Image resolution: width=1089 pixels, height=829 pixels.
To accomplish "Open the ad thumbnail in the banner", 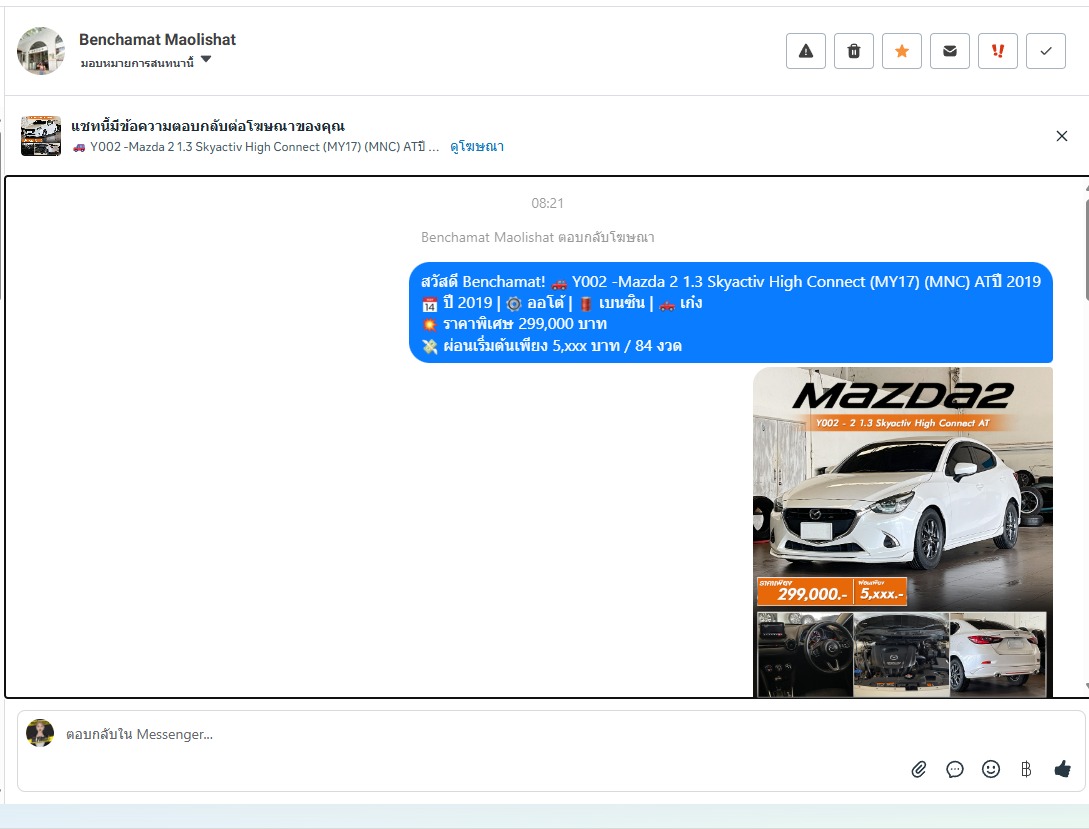I will (x=41, y=135).
